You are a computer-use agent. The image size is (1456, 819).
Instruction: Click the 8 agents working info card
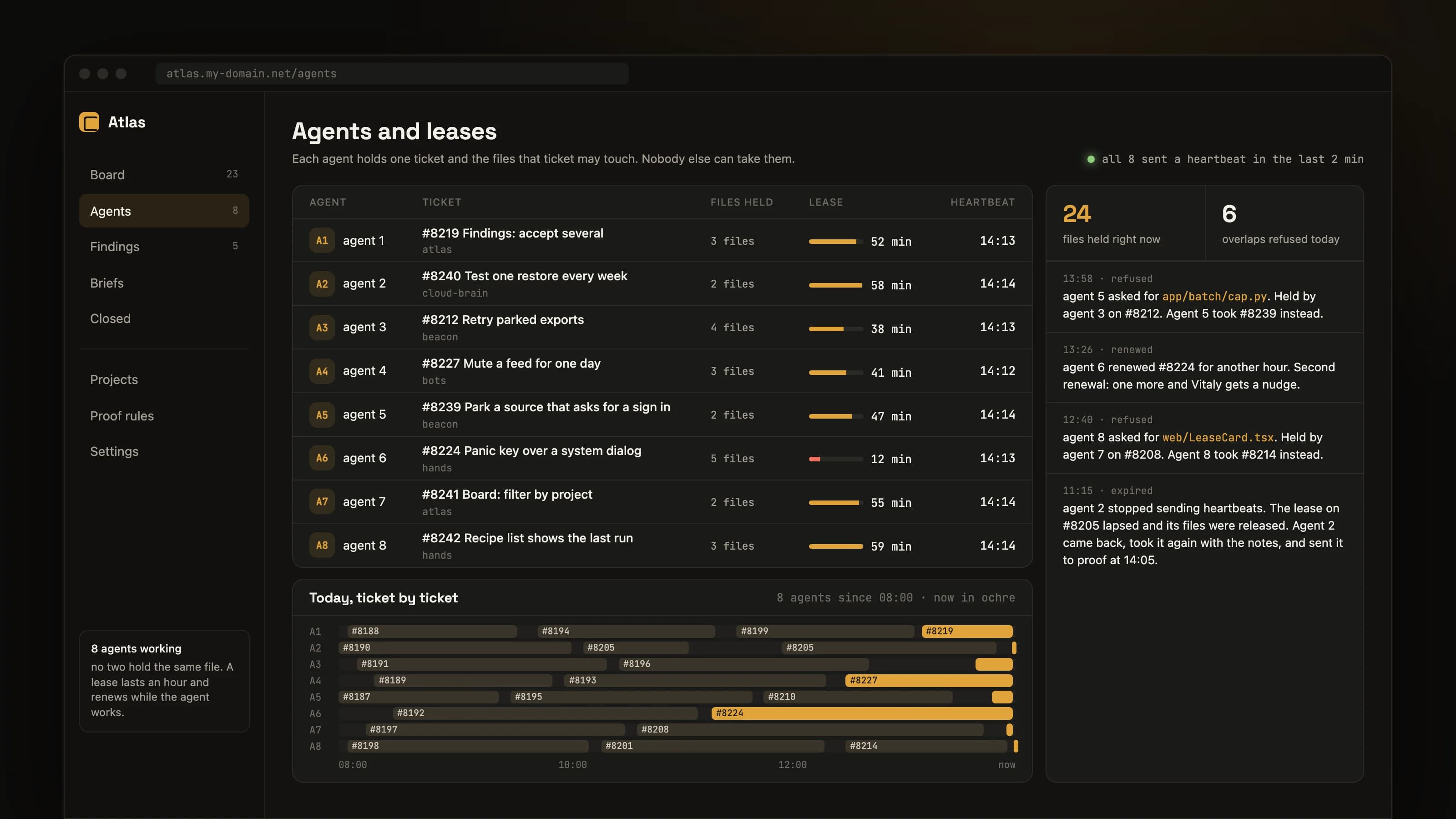[x=164, y=681]
